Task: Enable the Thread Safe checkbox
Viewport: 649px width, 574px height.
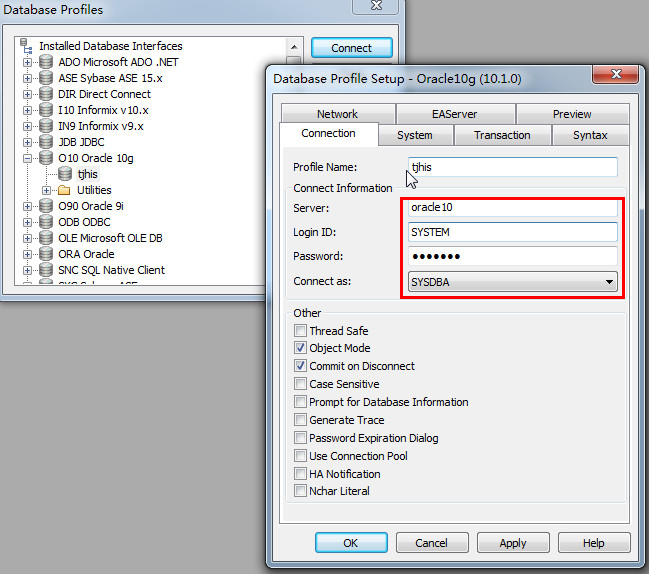Action: click(x=300, y=331)
